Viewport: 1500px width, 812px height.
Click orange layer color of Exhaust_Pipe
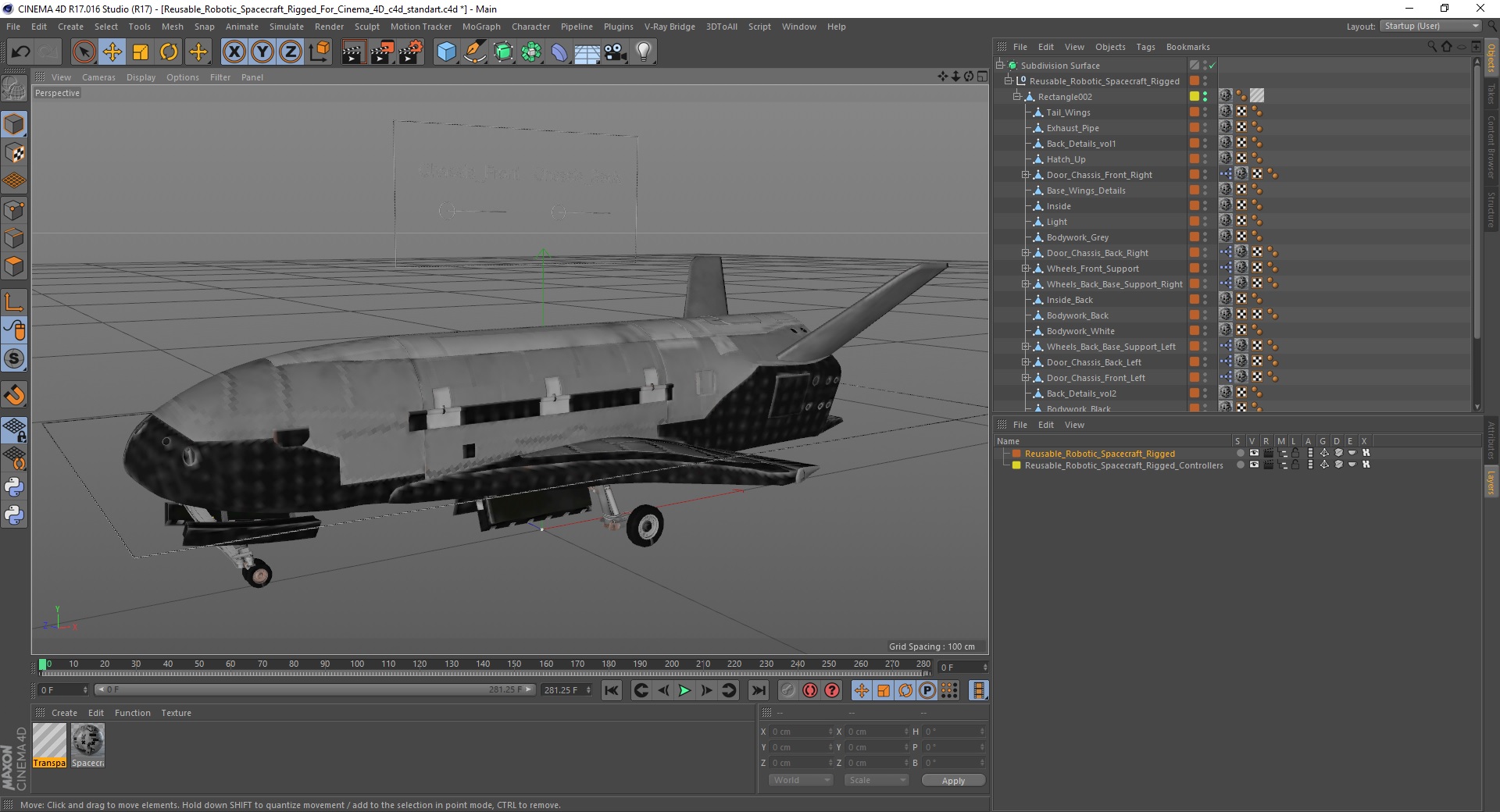pos(1194,128)
